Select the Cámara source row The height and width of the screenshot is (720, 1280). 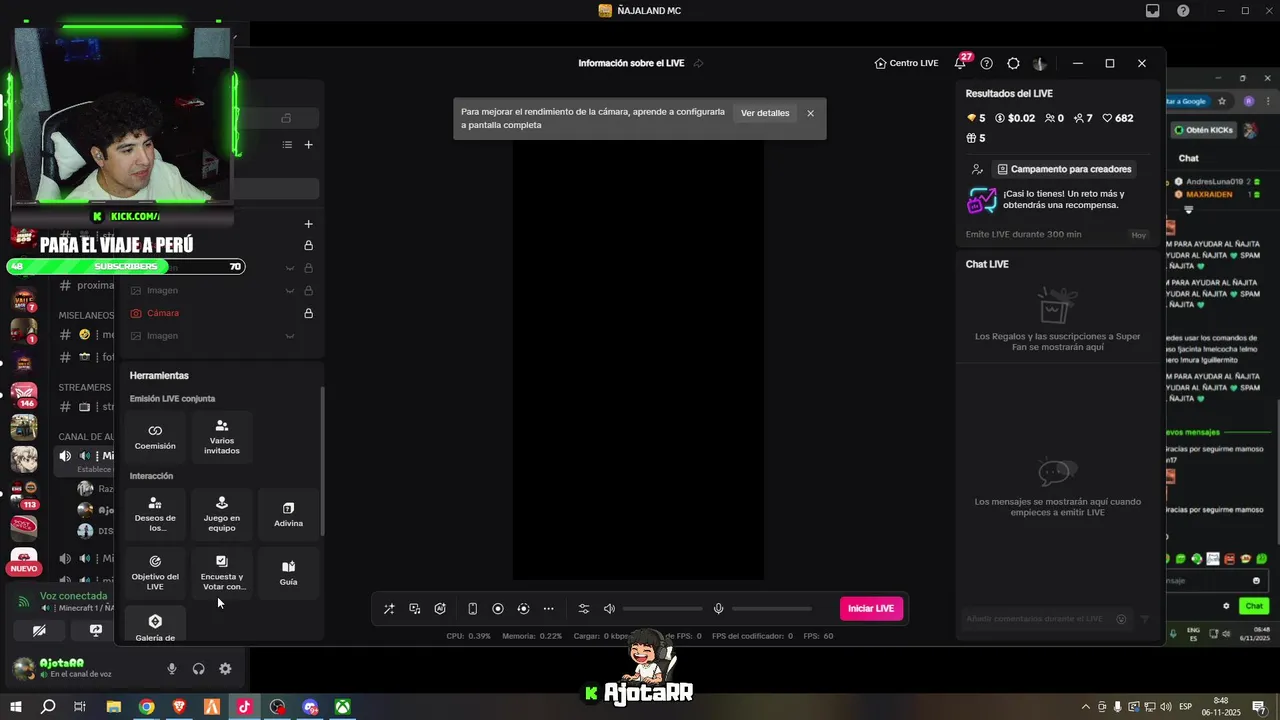[x=222, y=313]
